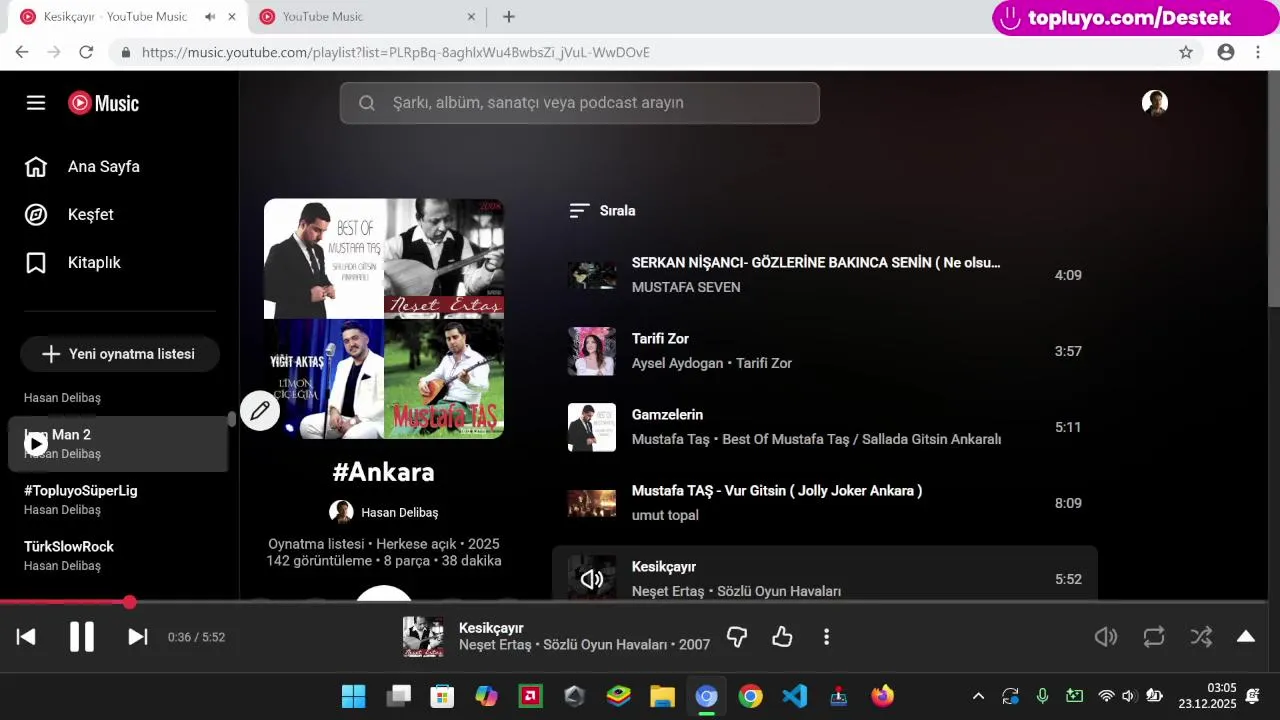The height and width of the screenshot is (720, 1280).
Task: Open the hamburger guide menu
Action: tap(36, 103)
